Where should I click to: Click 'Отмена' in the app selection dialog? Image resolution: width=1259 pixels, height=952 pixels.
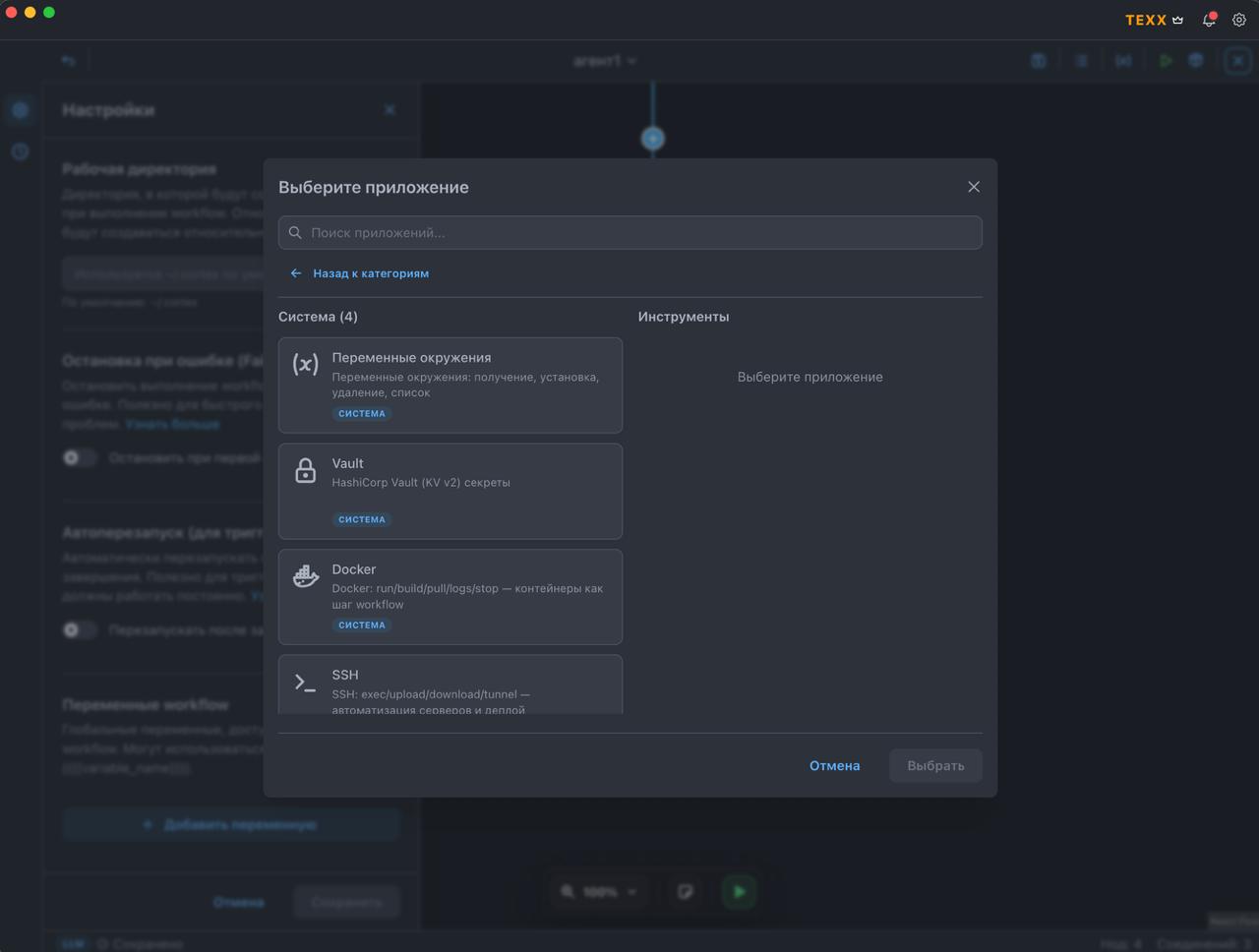pyautogui.click(x=834, y=765)
